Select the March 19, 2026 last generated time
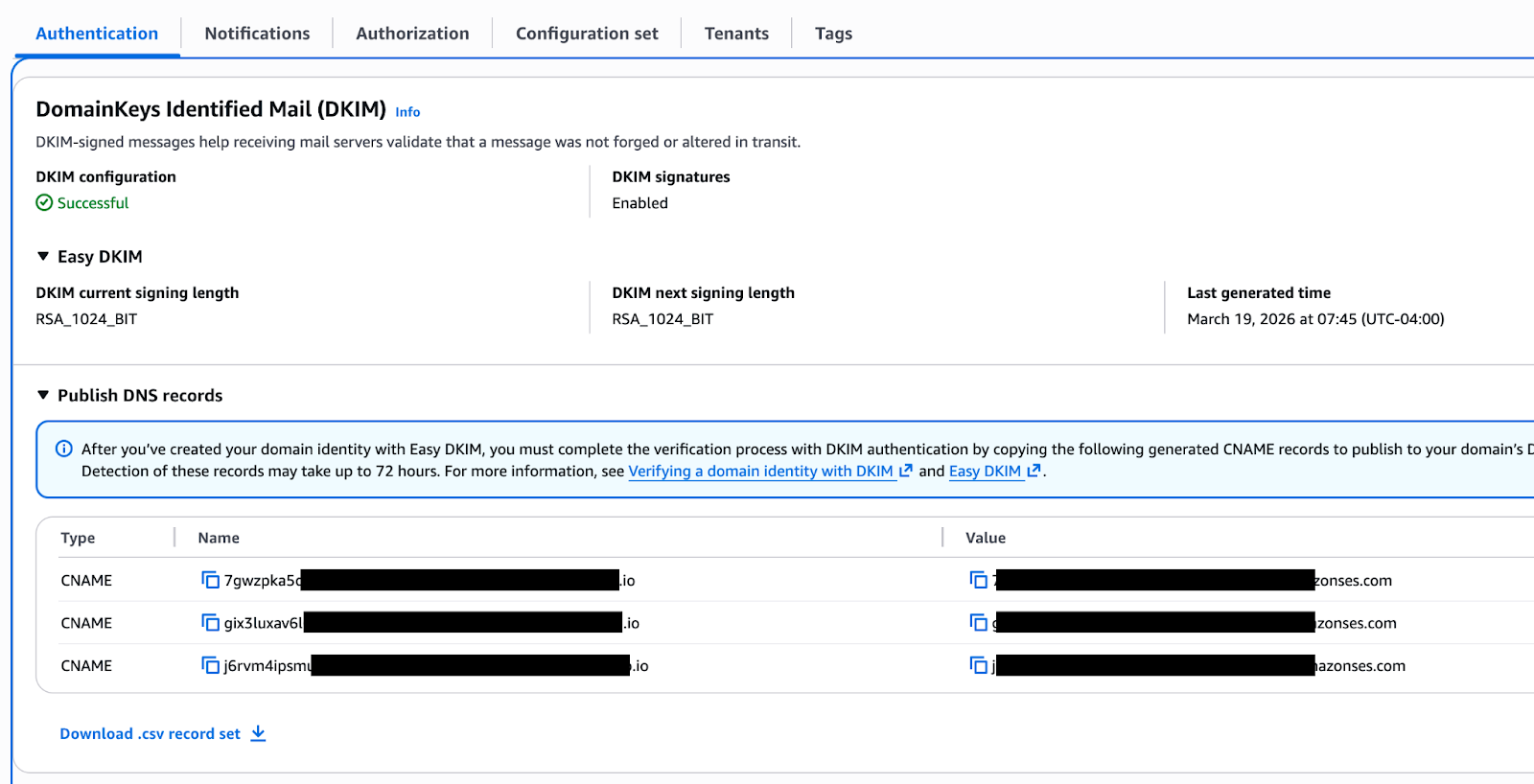1534x784 pixels. [x=1315, y=319]
